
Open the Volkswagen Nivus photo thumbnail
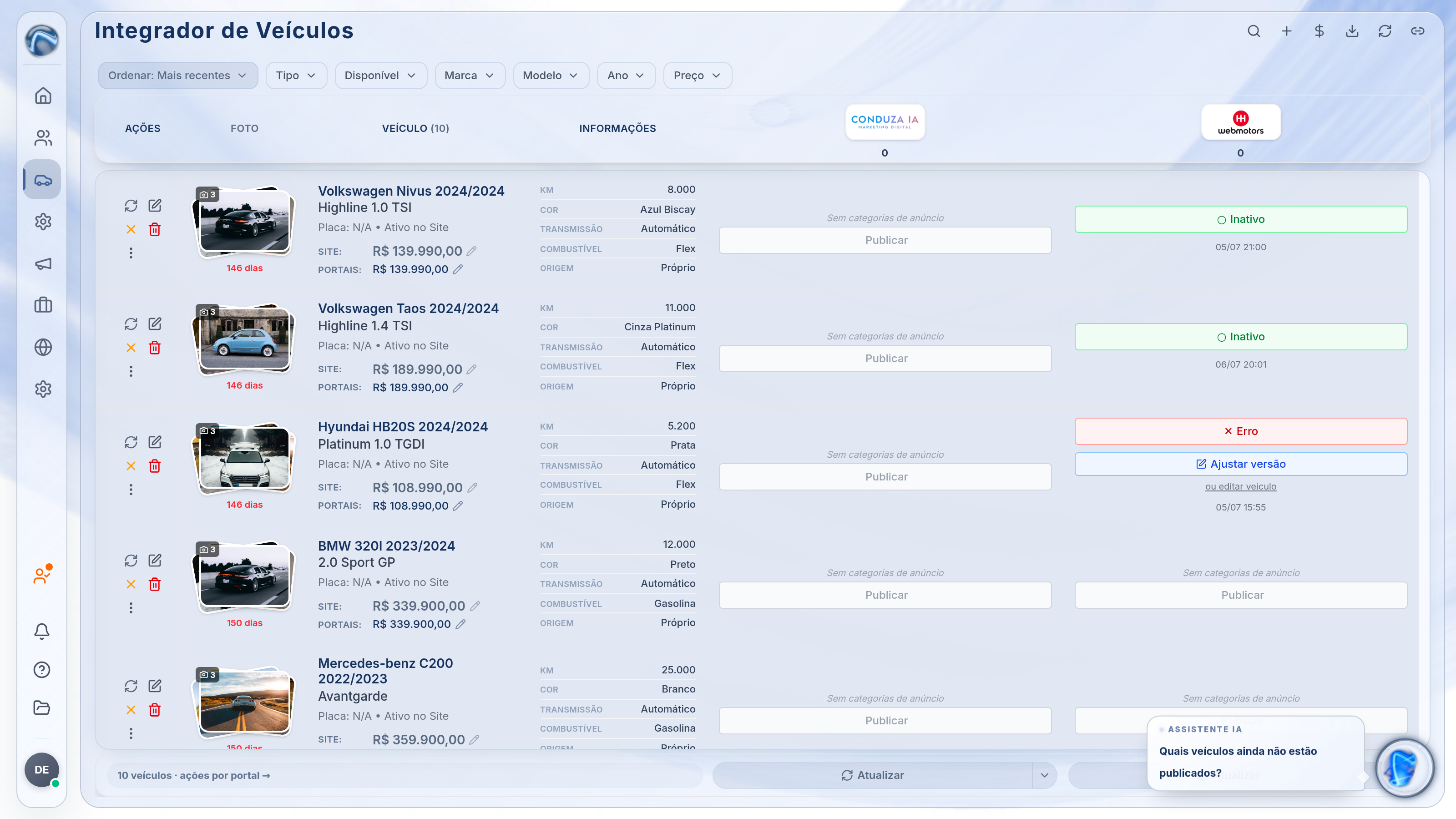(244, 222)
